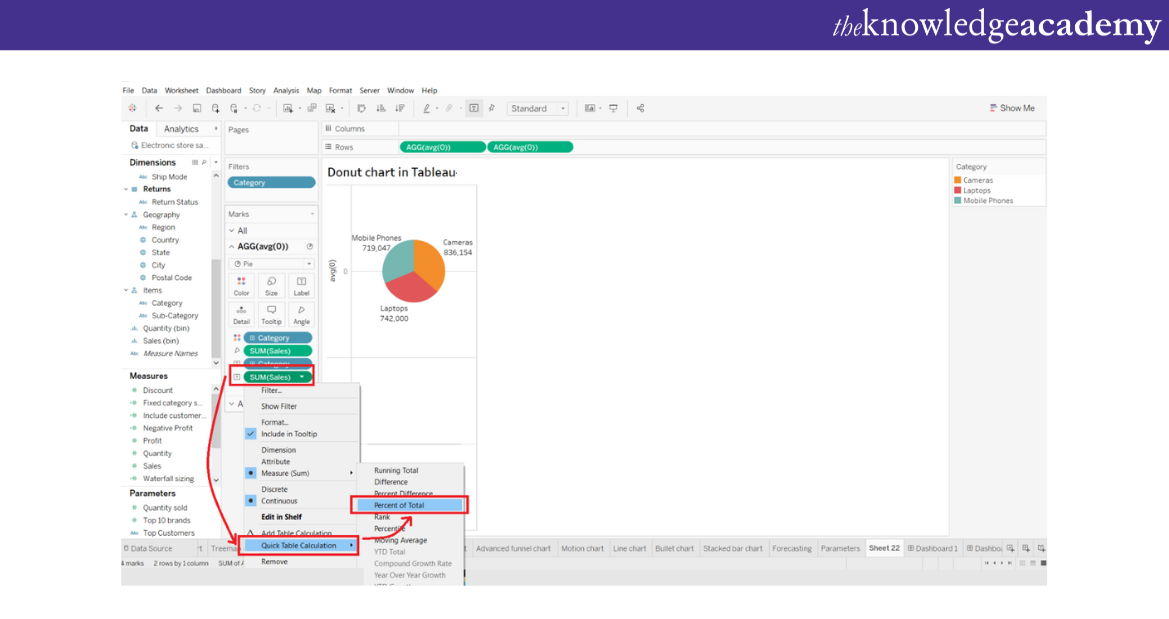Switch to the Analytics pane tab
This screenshot has width=1169, height=619.
tap(181, 129)
